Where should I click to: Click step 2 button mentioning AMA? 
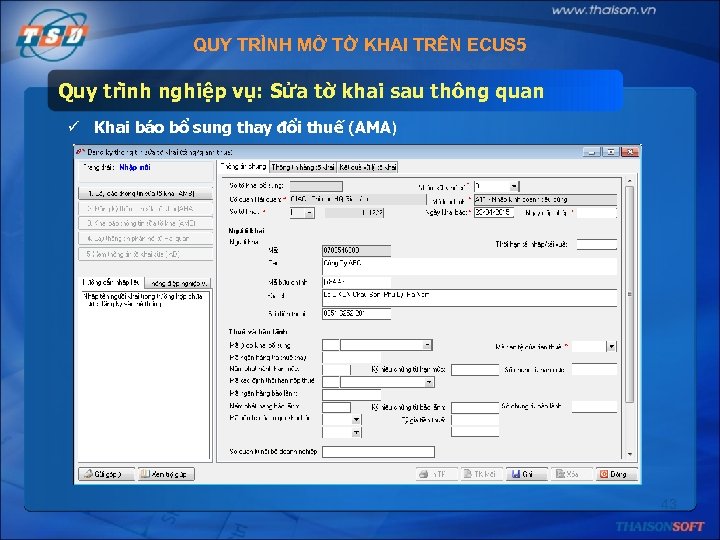pos(146,208)
